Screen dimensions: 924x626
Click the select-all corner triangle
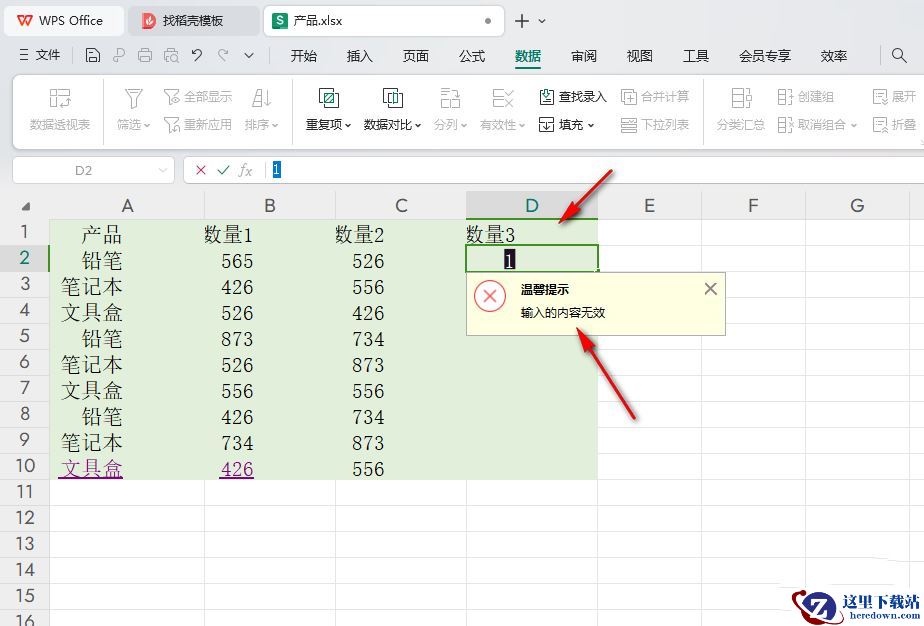tap(25, 206)
